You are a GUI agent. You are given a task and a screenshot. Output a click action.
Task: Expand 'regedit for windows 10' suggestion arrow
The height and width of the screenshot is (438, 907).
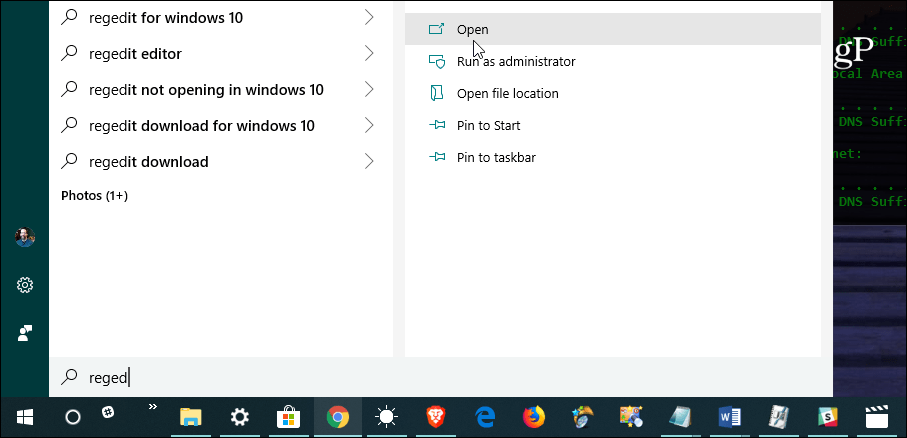click(369, 18)
